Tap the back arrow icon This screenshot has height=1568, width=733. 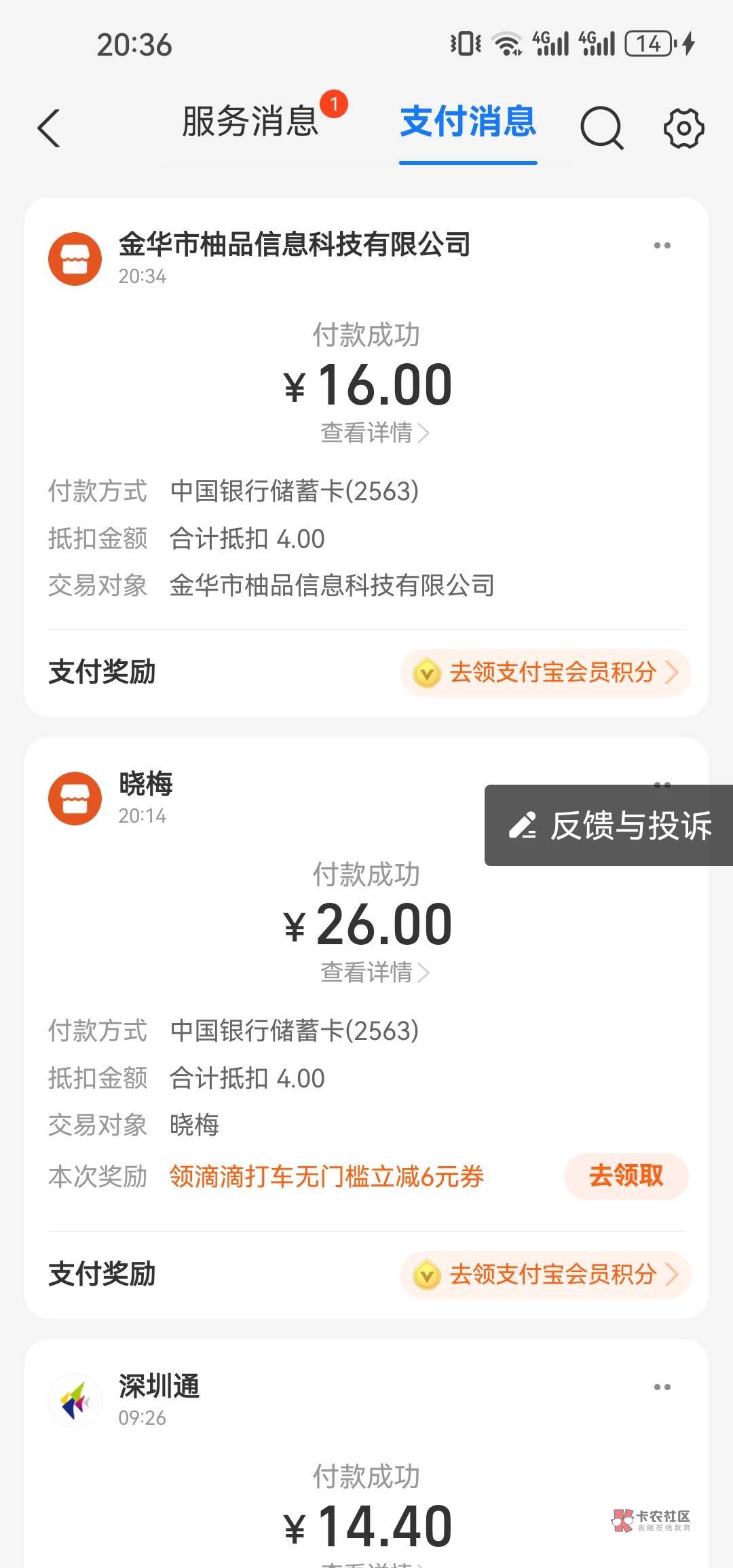pos(49,128)
